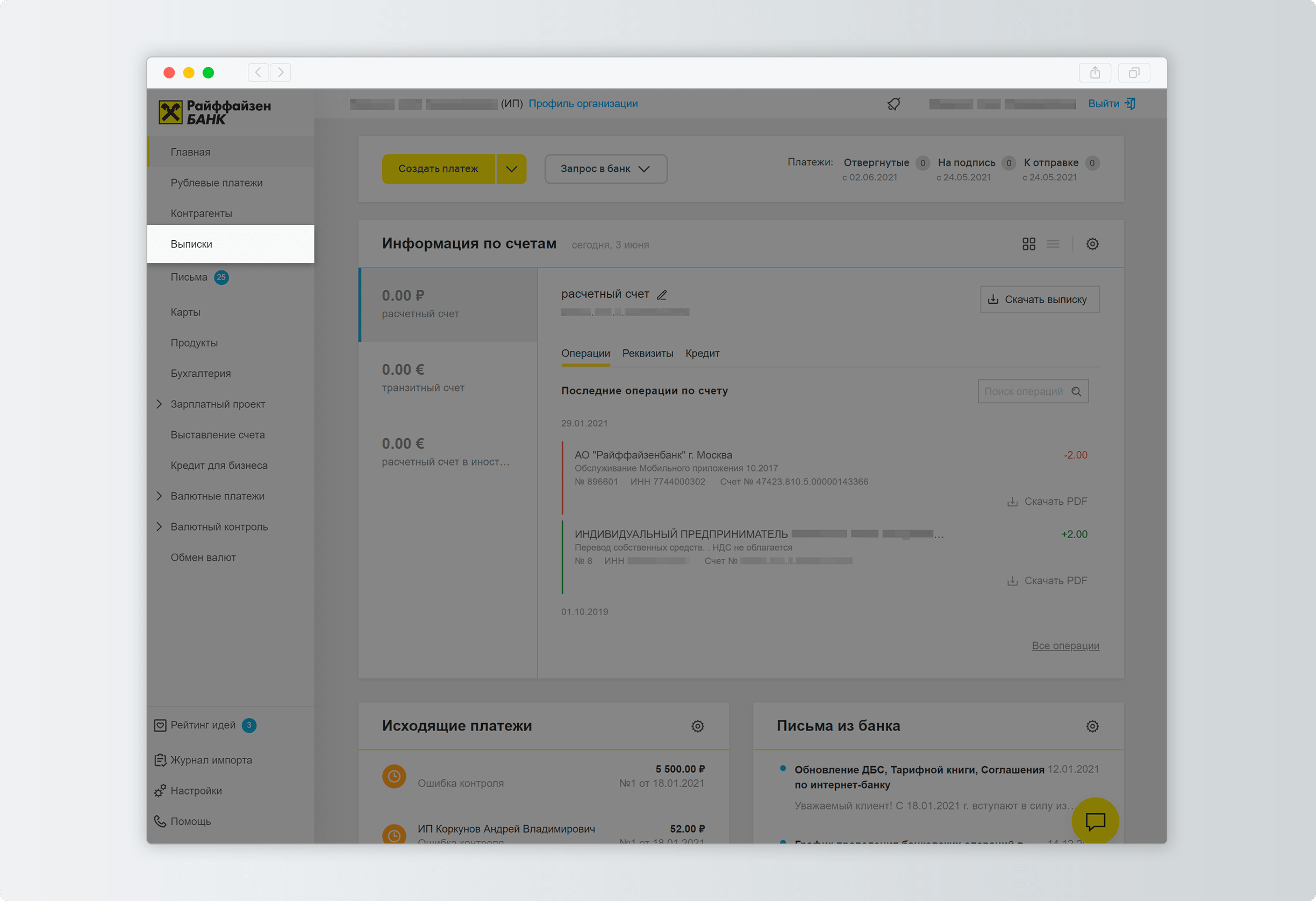
Task: Switch accounts to tile grid view
Action: tap(1029, 244)
